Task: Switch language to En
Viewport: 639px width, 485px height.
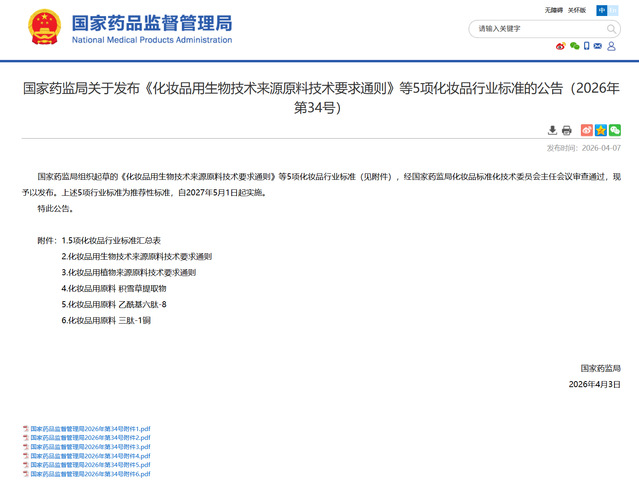Action: coord(614,10)
